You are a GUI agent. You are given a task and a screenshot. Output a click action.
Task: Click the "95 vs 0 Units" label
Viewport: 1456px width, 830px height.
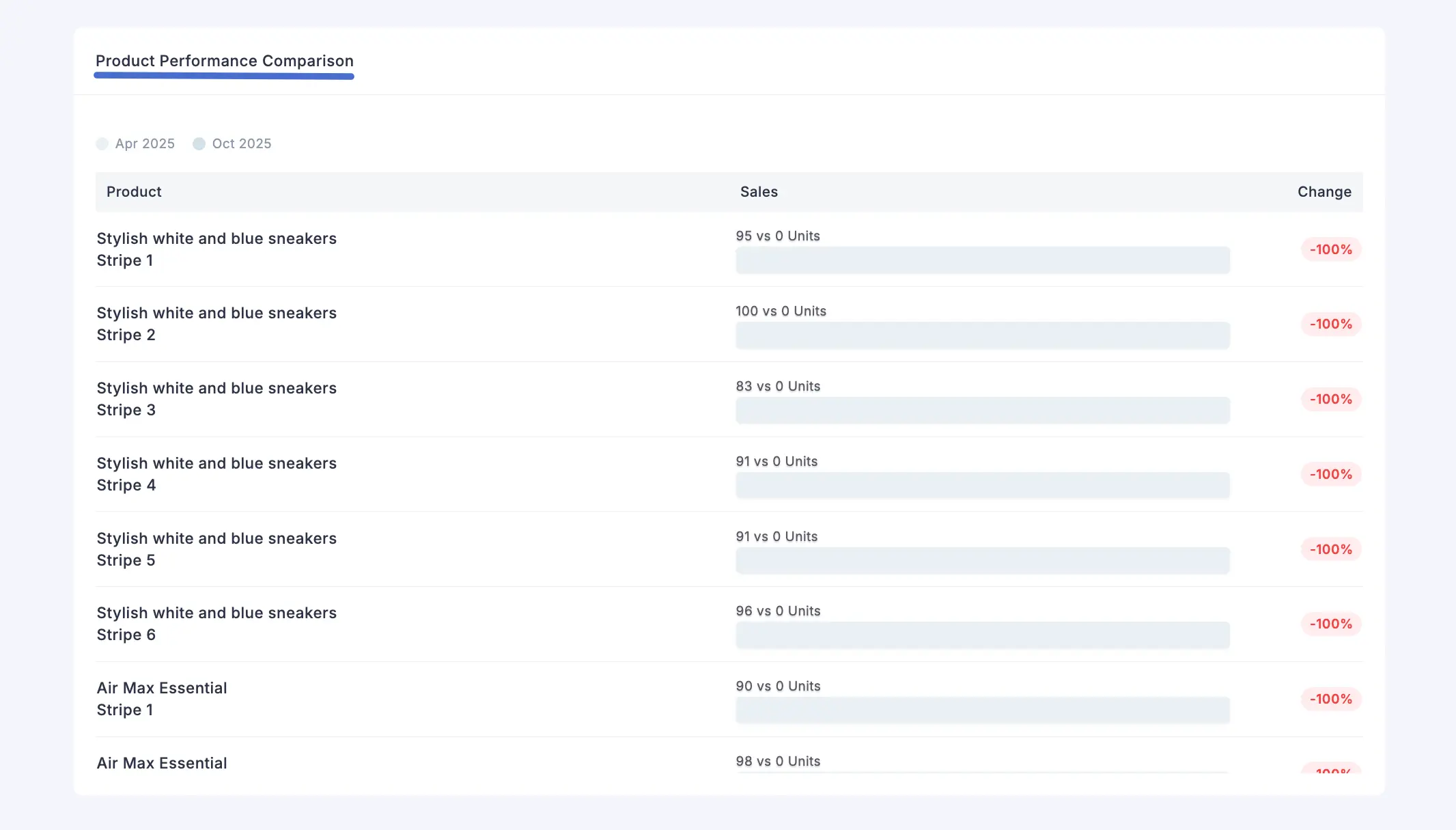777,236
